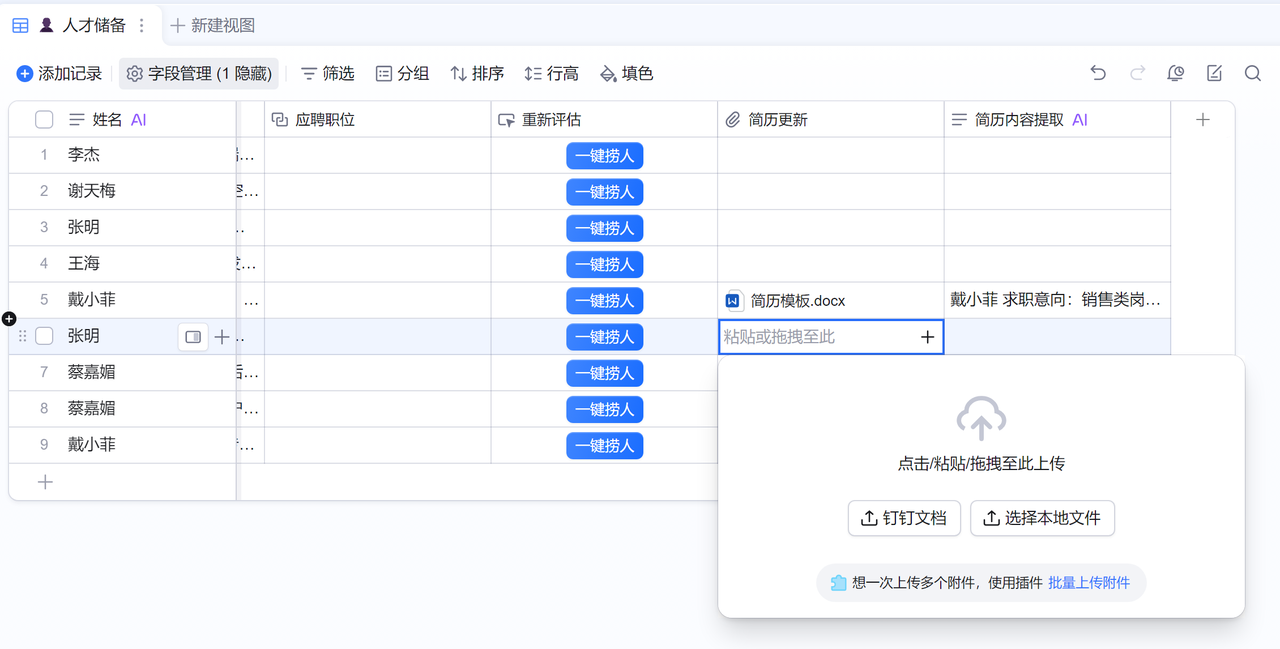Open the reminder alarm icon
The height and width of the screenshot is (649, 1280).
pos(1176,73)
